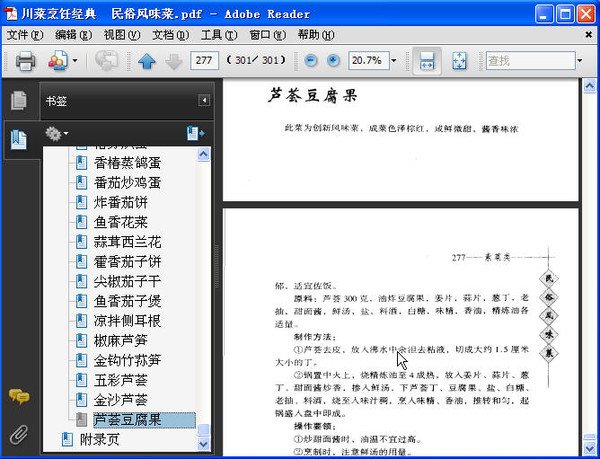Image resolution: width=600 pixels, height=459 pixels.
Task: Click the grayed previous view globe icon
Action: (x=106, y=60)
